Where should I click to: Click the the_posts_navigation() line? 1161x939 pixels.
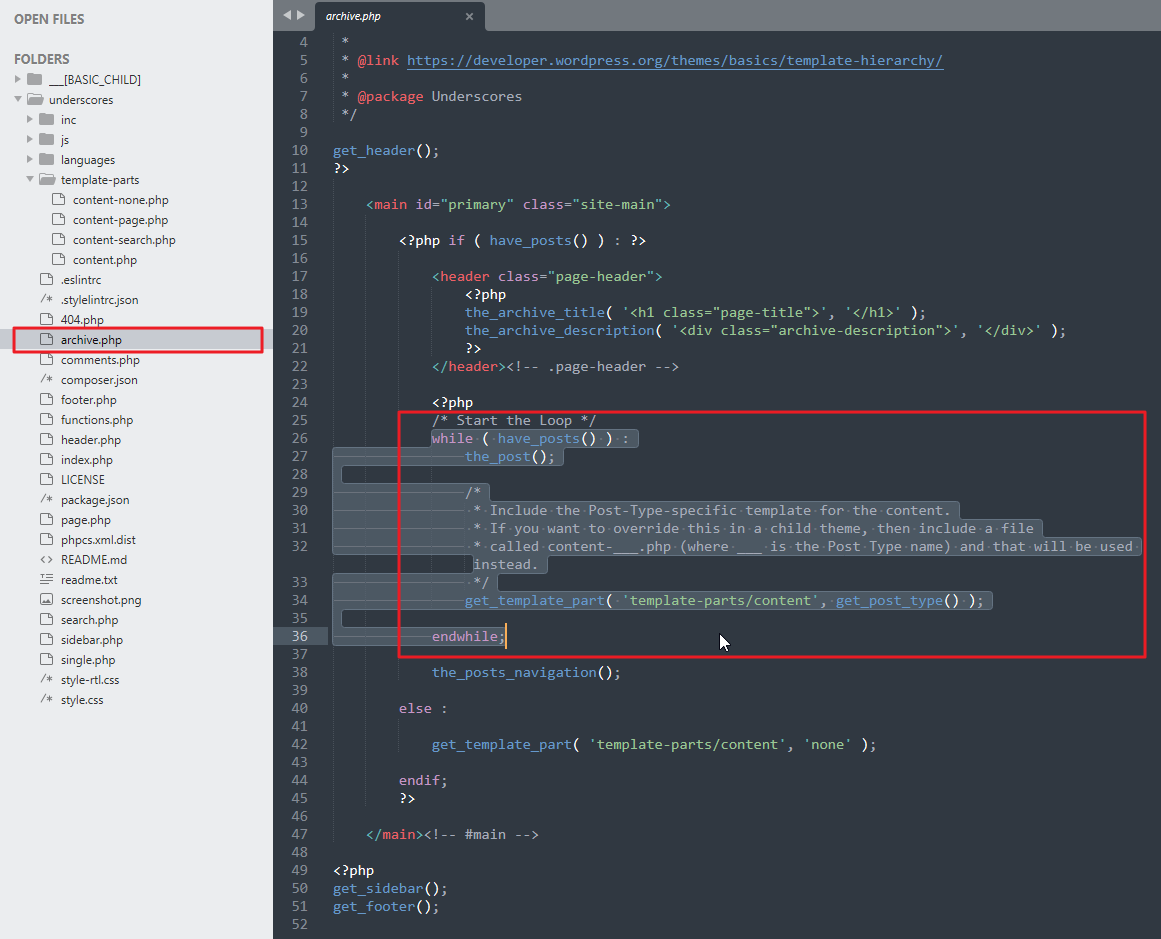coord(526,672)
